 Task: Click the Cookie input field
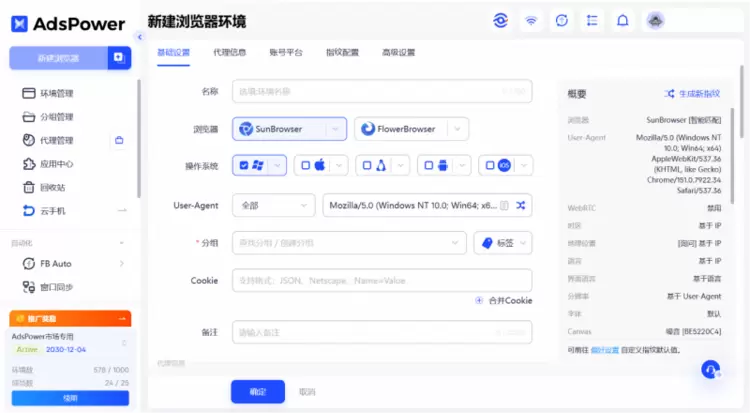382,280
